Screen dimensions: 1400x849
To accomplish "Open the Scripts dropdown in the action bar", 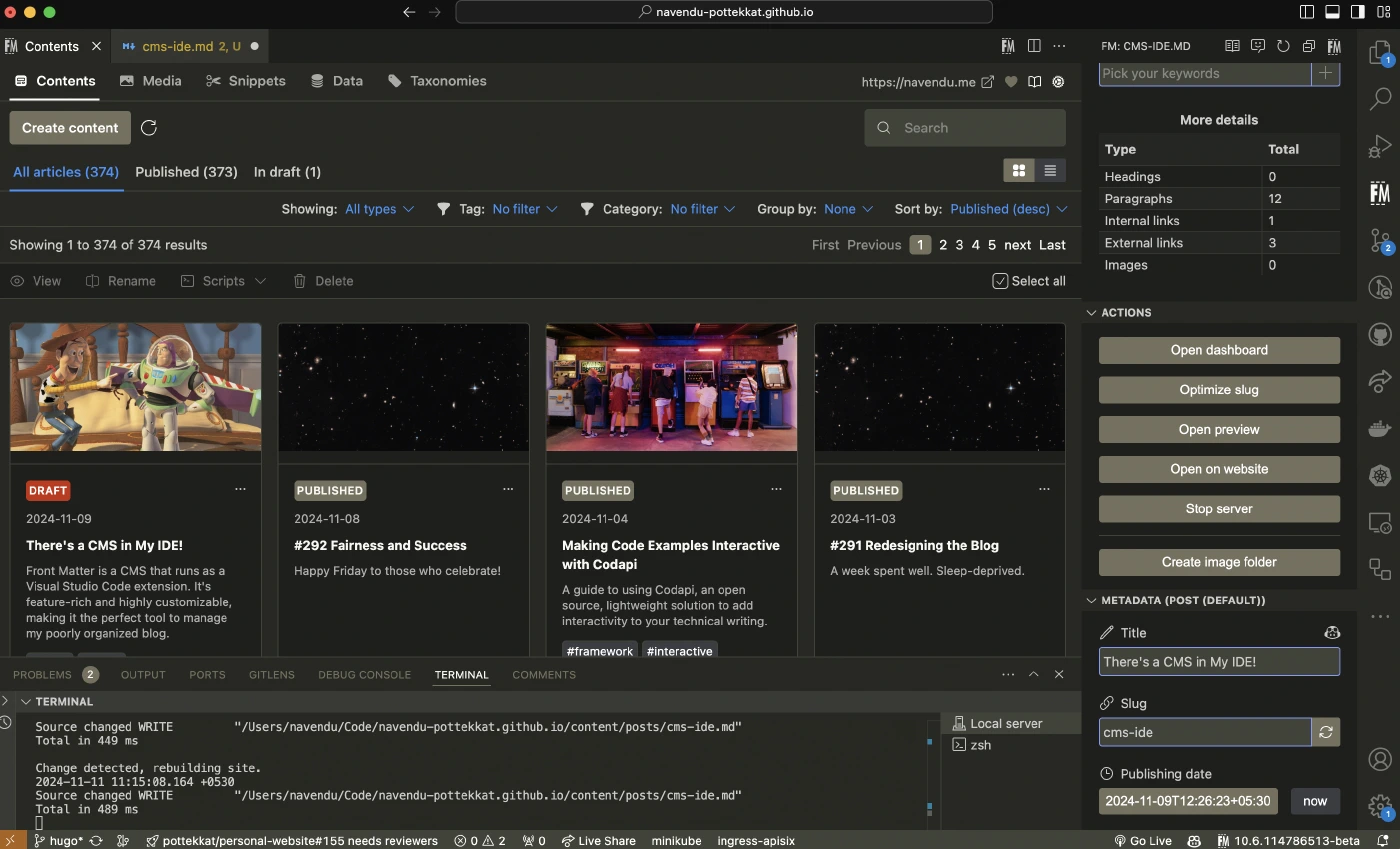I will [x=224, y=281].
